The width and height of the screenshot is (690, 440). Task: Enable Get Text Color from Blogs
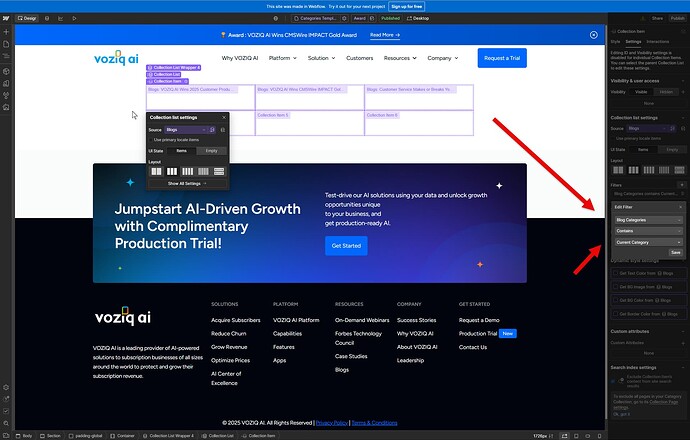615,273
